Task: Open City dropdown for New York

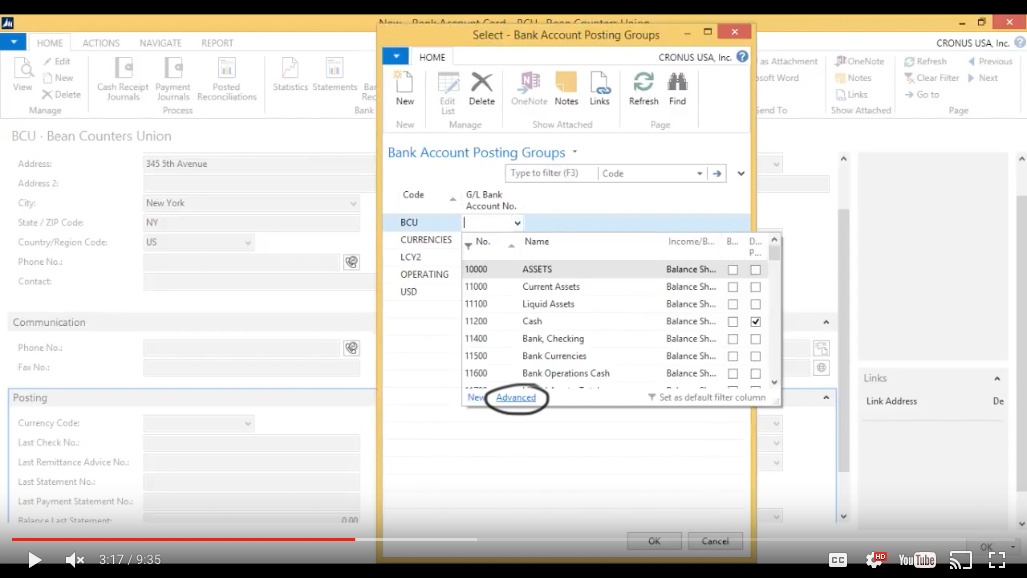Action: pos(353,204)
